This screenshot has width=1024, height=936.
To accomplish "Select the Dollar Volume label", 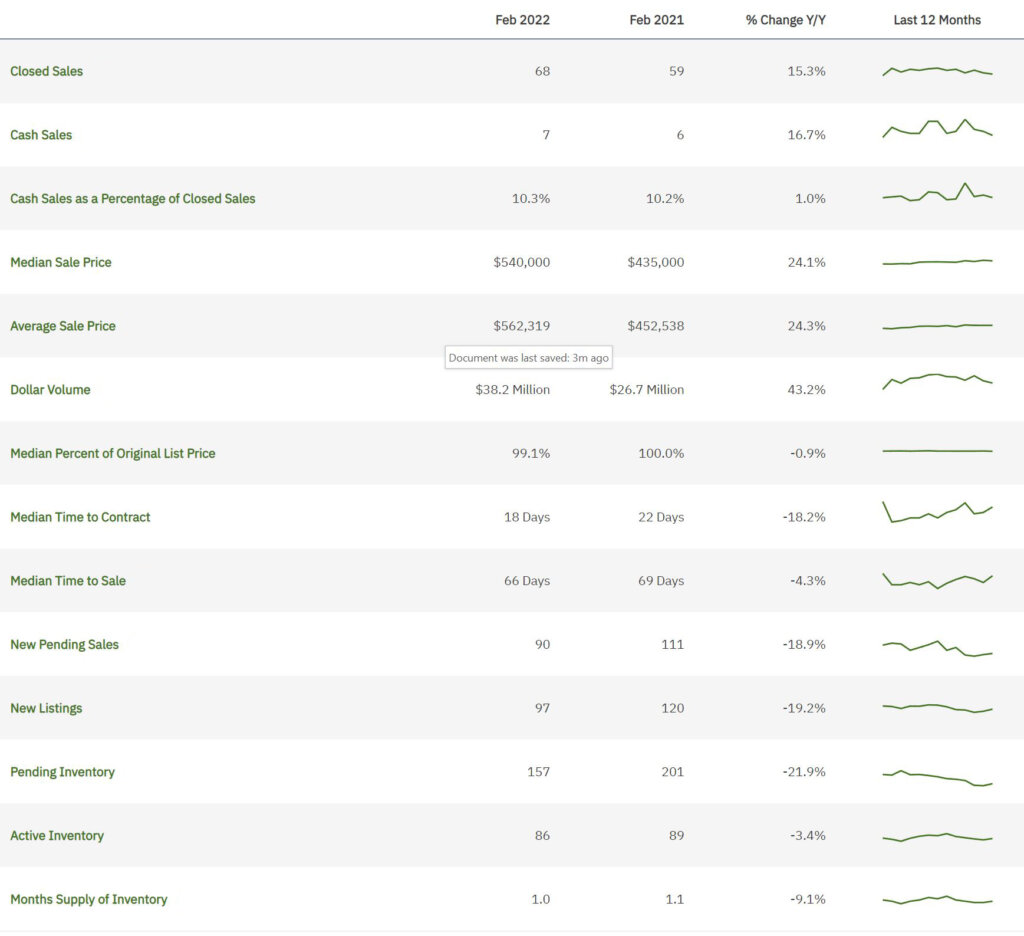I will pyautogui.click(x=50, y=389).
